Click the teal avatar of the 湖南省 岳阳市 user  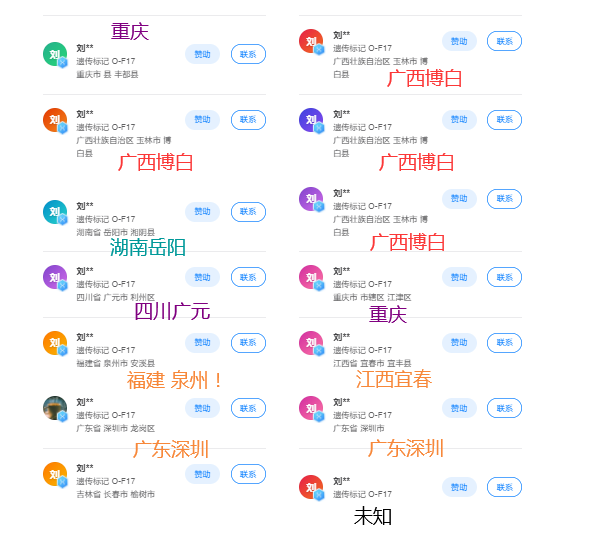55,212
